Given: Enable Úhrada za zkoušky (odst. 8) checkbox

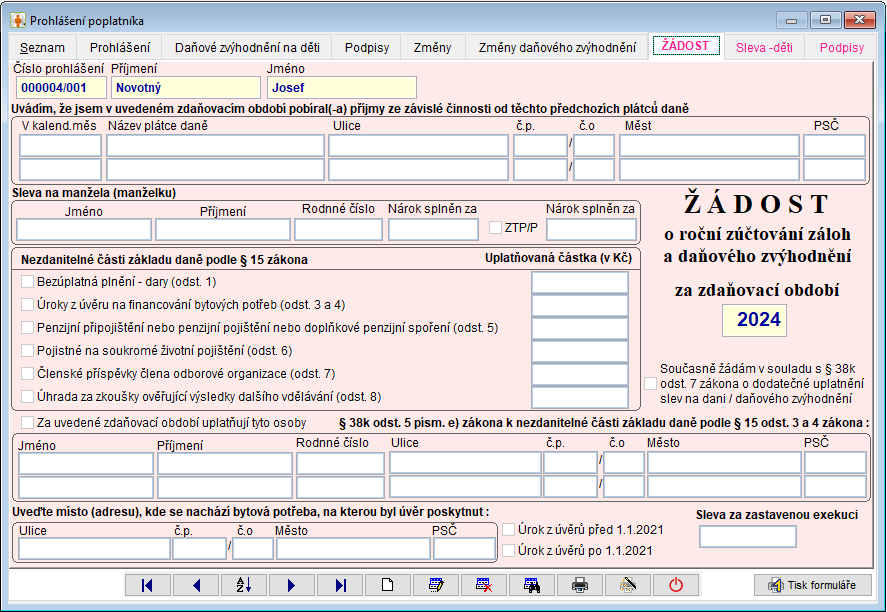Looking at the screenshot, I should pyautogui.click(x=27, y=396).
